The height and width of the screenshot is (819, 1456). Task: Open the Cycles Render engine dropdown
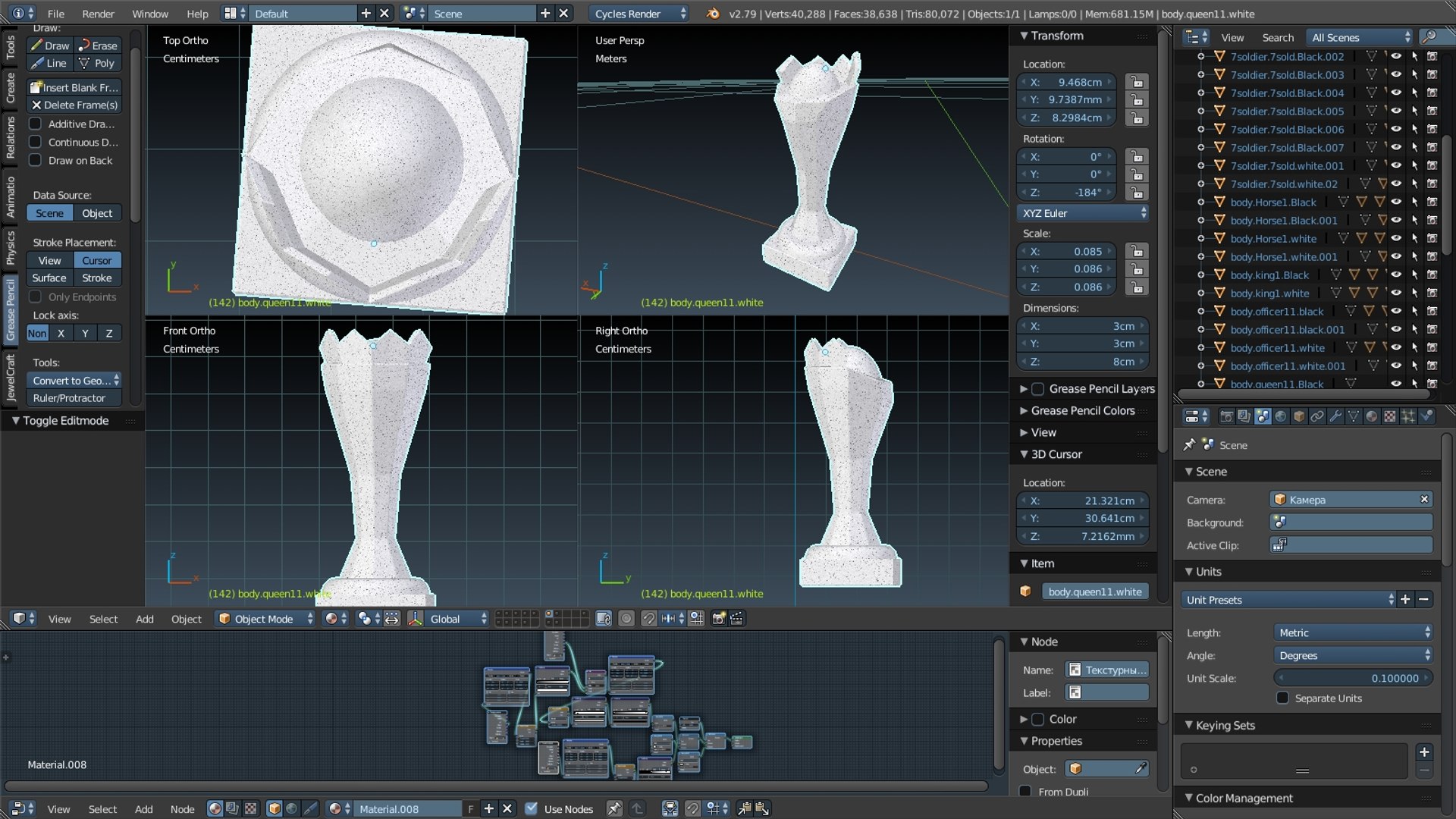(x=639, y=14)
